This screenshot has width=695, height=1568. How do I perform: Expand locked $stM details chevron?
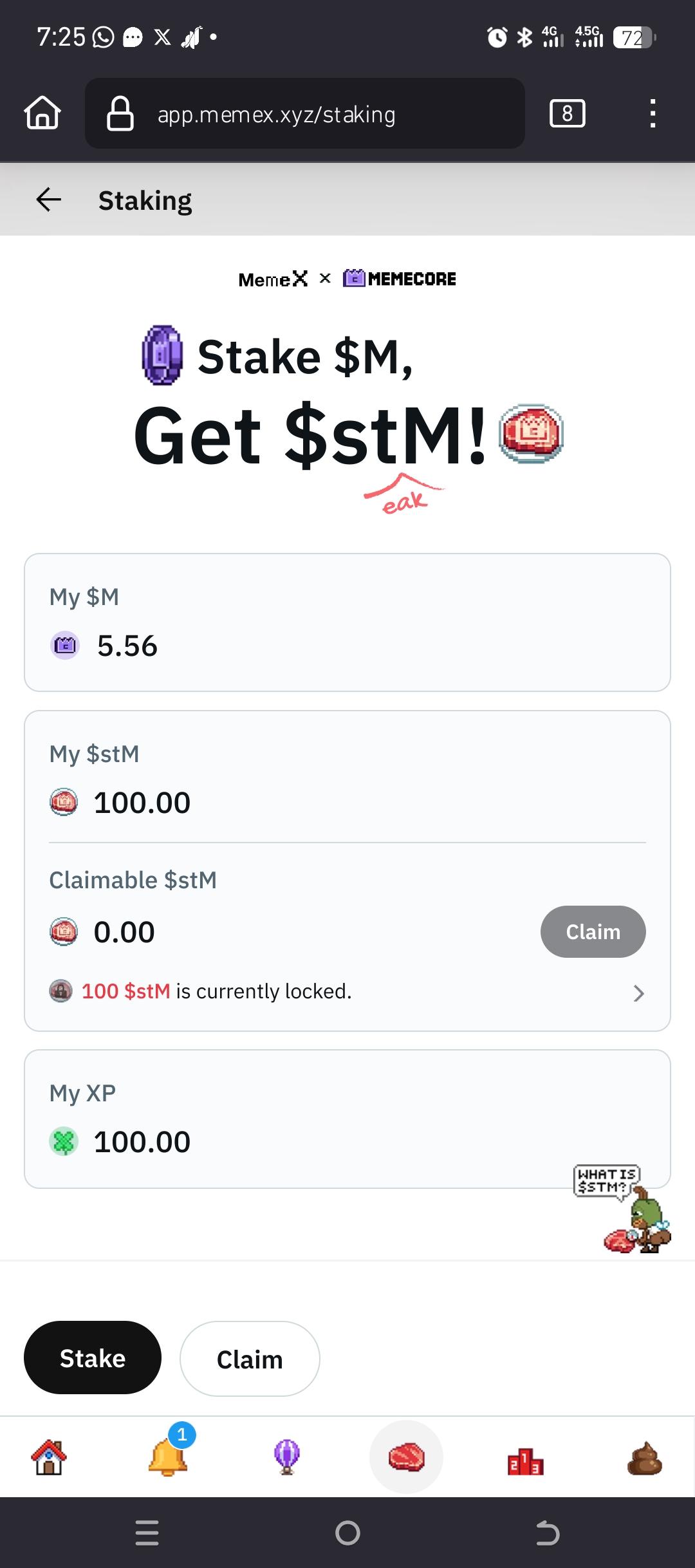click(638, 993)
